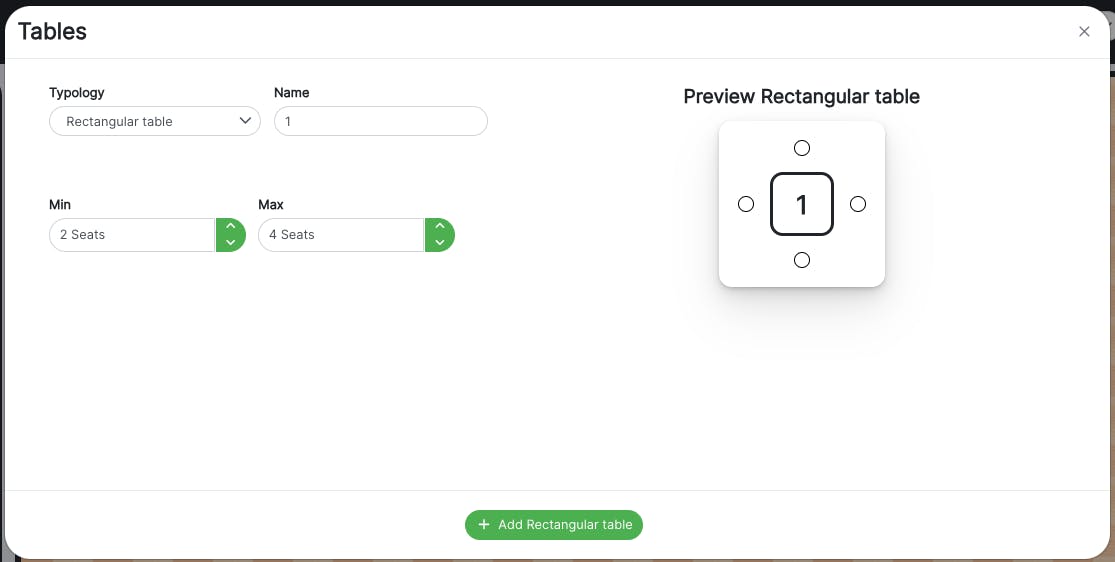Click the plus icon on Add button
This screenshot has height=562, width=1115.
(484, 525)
